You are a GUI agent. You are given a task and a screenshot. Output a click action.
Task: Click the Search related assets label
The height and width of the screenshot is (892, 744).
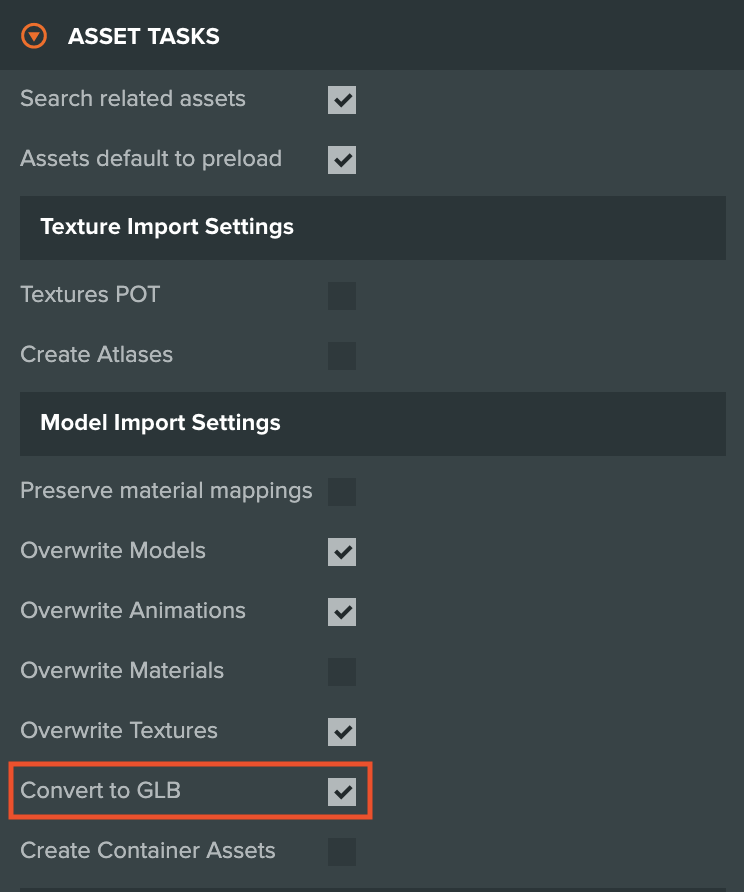tap(132, 99)
